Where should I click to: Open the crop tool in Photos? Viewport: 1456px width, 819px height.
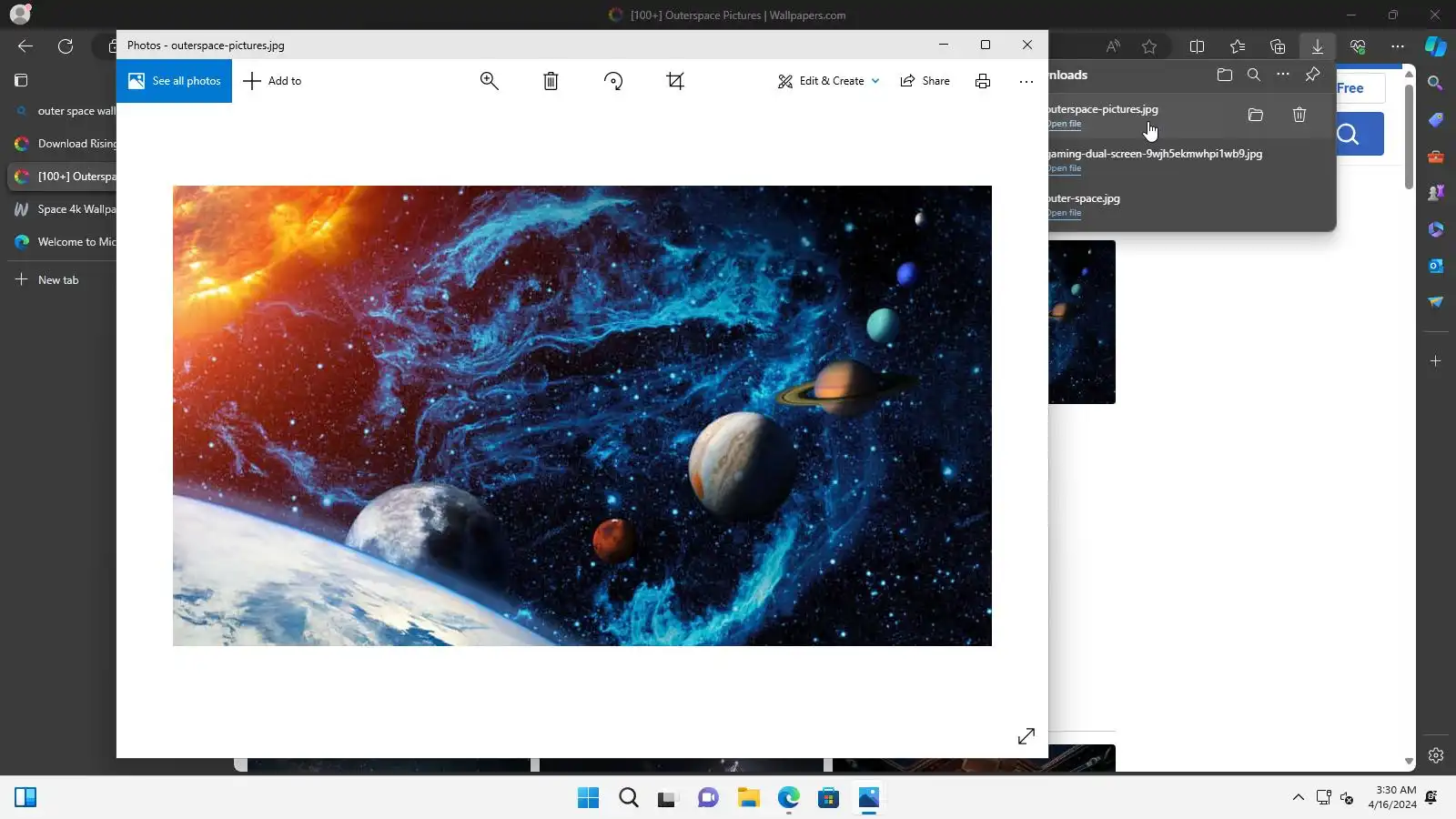pyautogui.click(x=675, y=81)
